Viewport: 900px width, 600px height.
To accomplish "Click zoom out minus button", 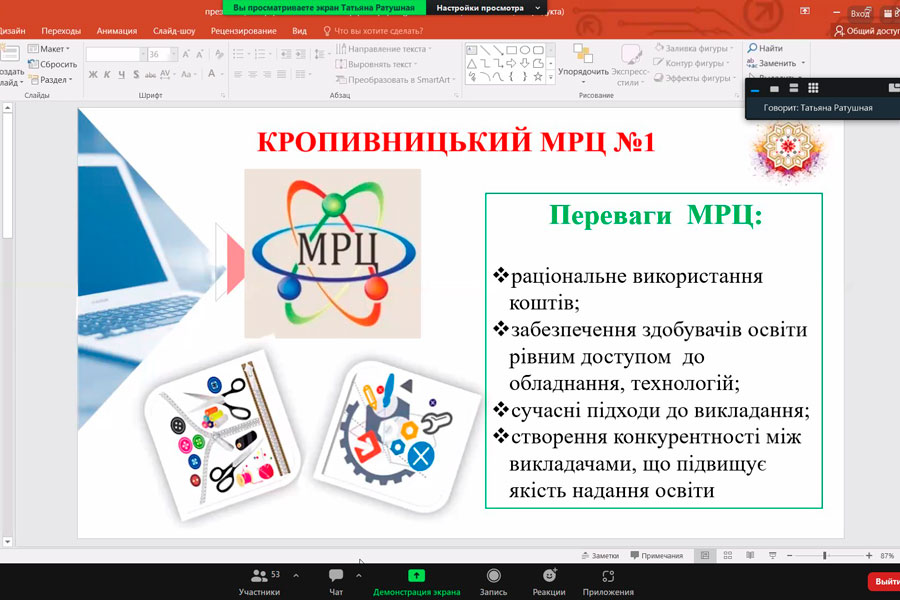I will tap(790, 555).
